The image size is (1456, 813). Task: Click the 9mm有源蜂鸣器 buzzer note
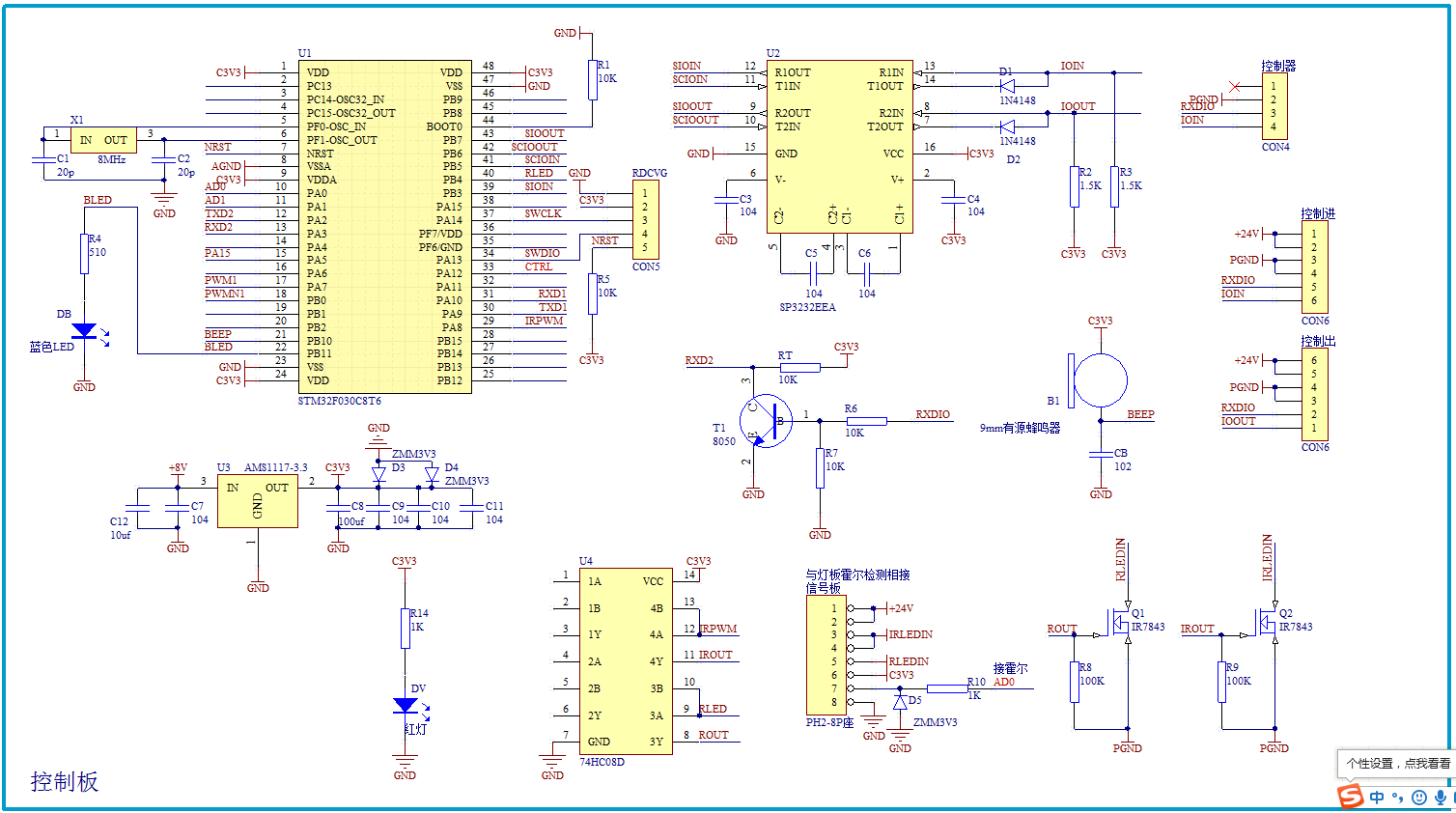(1021, 428)
